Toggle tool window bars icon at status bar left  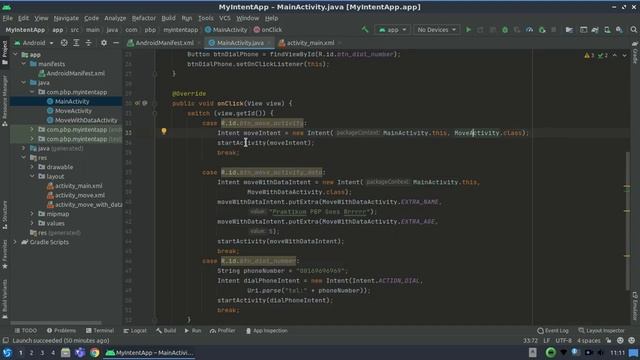[5, 340]
